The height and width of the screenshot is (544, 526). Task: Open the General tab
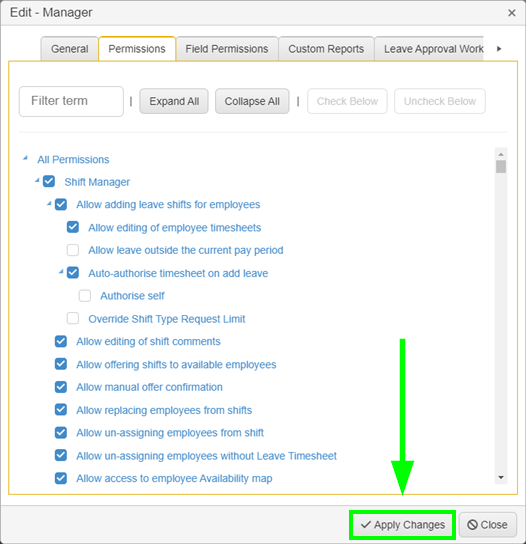(69, 49)
